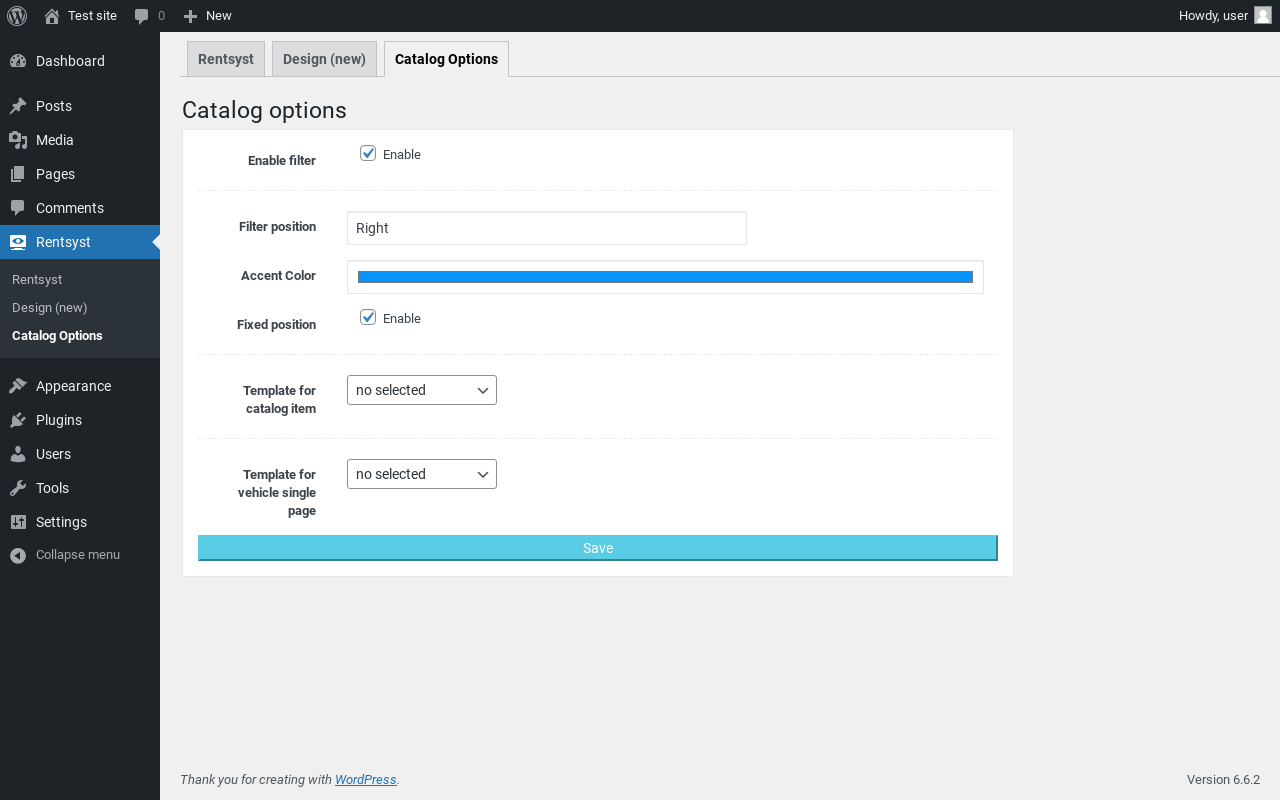Viewport: 1280px width, 800px height.
Task: Click the Tools wrench icon
Action: (x=18, y=488)
